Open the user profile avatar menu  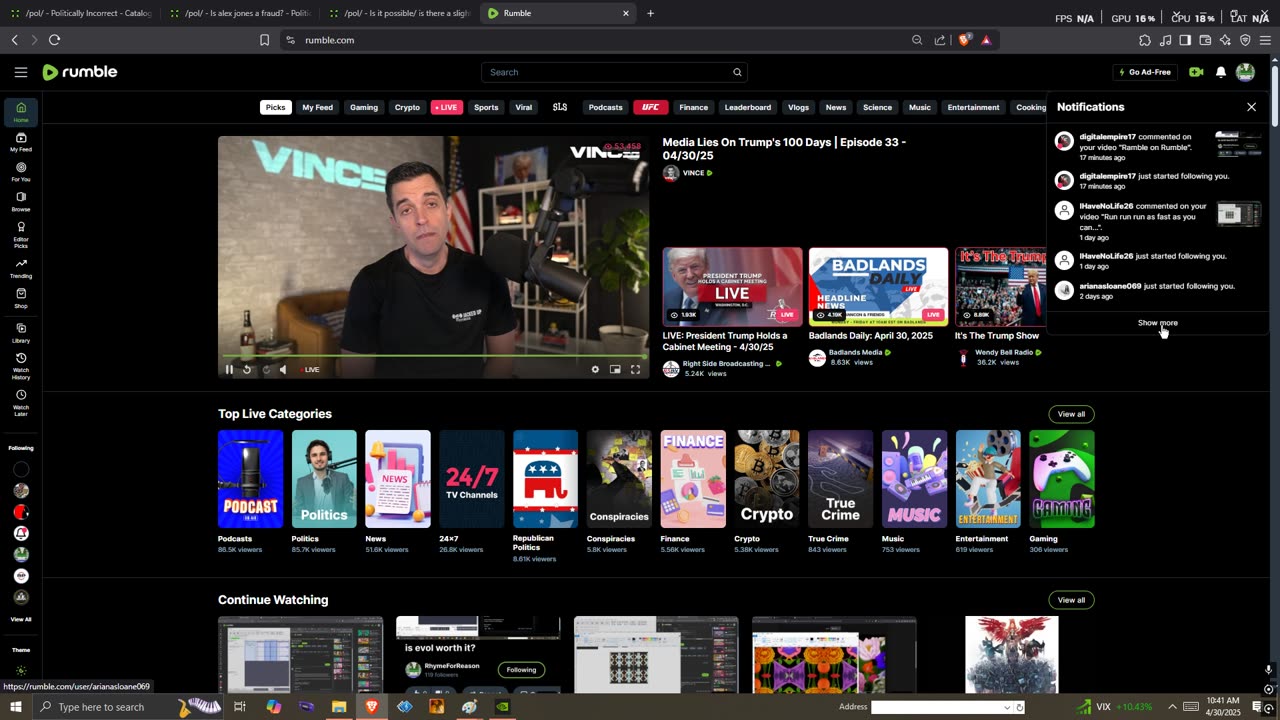pyautogui.click(x=1245, y=72)
